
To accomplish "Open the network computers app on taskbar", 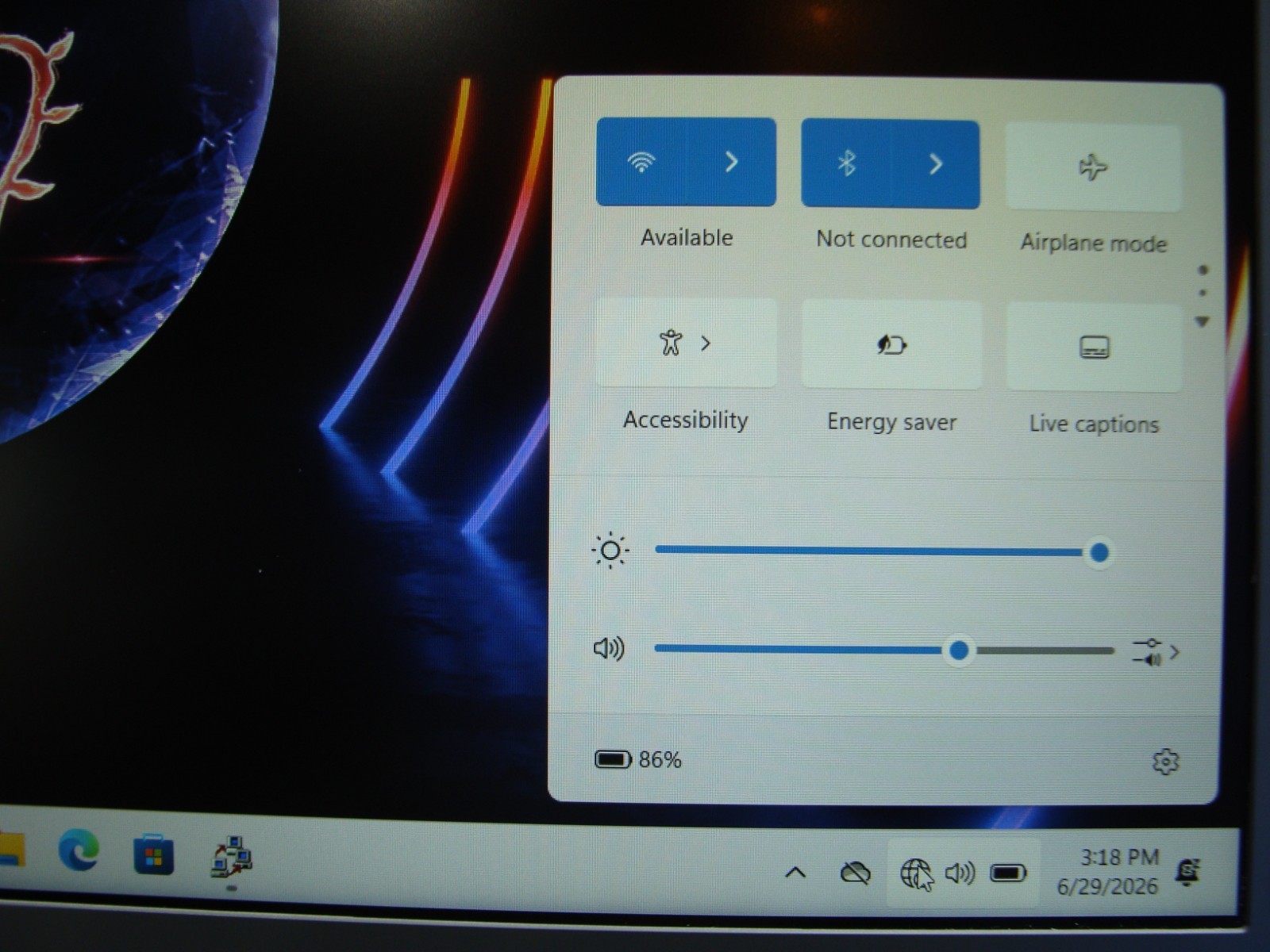I will (x=231, y=857).
